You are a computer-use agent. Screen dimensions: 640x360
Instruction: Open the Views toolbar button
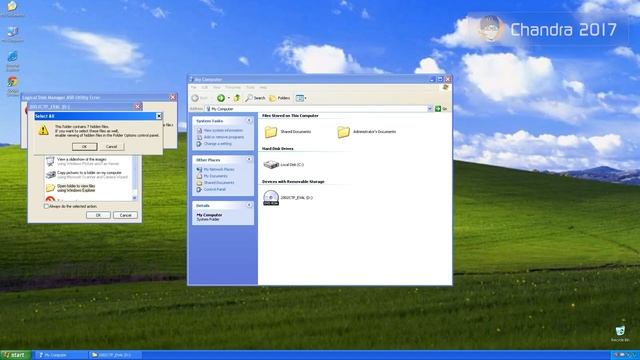pos(301,98)
